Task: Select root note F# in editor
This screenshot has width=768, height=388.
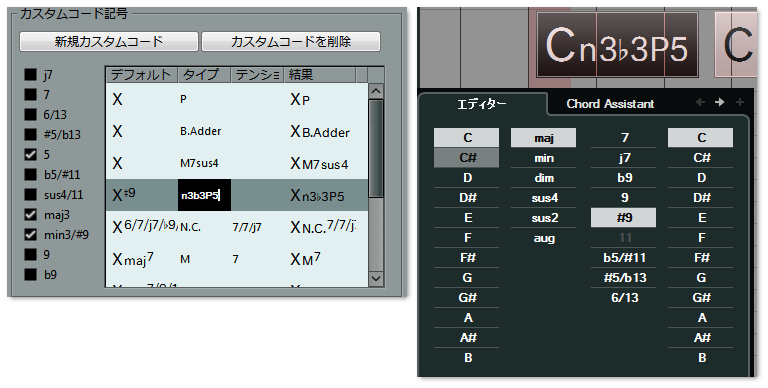Action: pos(466,258)
